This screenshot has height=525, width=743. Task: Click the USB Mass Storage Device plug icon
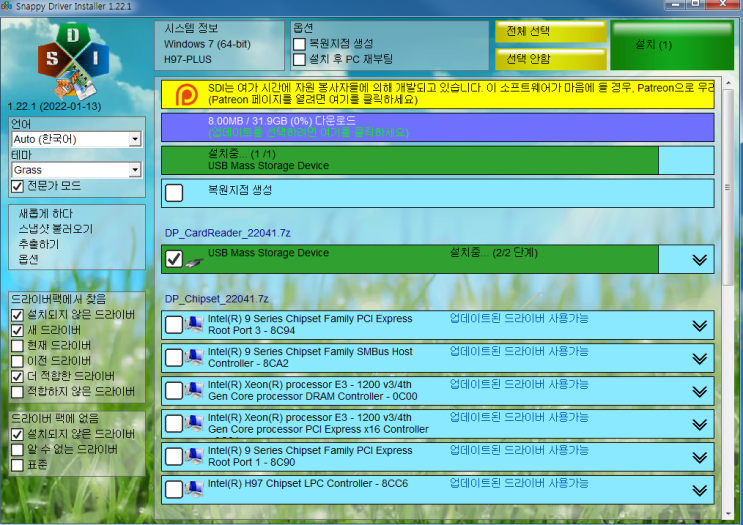coord(194,262)
